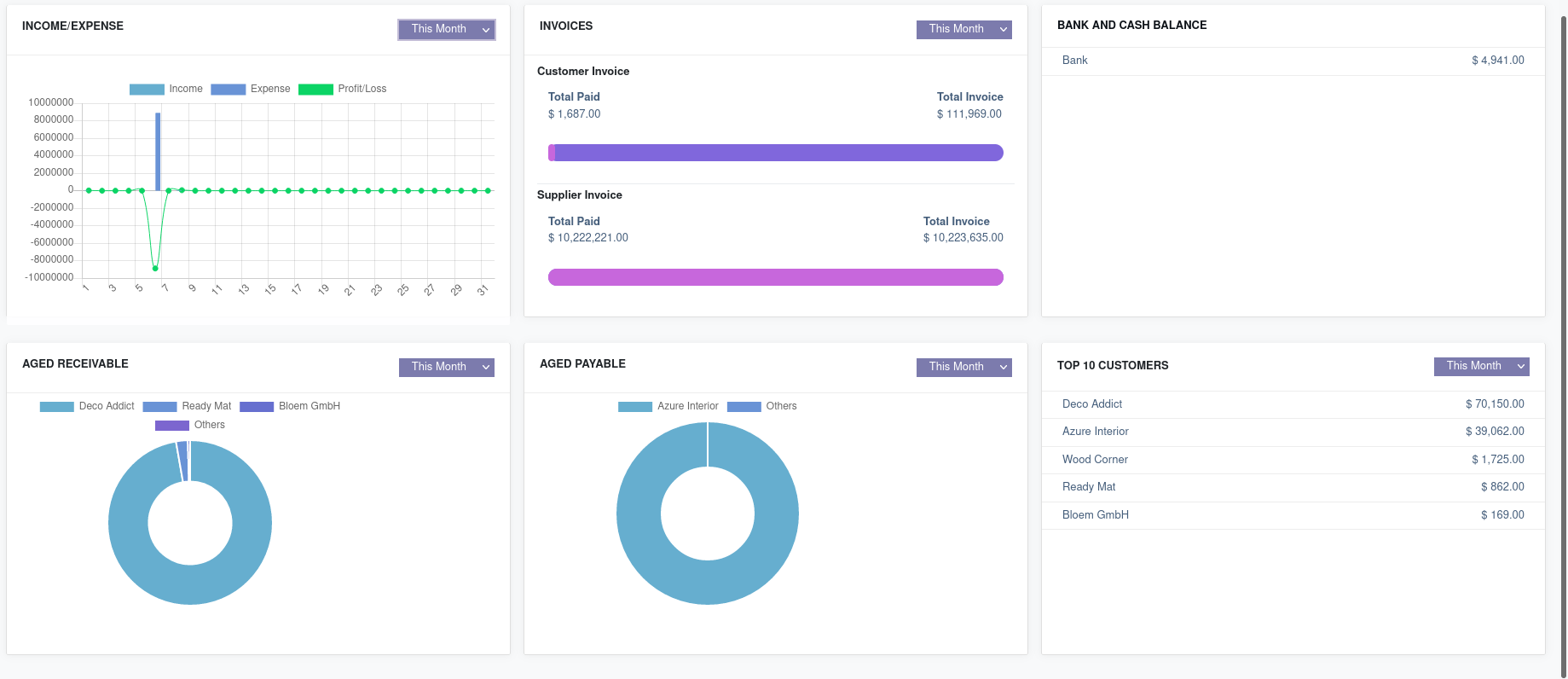
Task: Click the Supplier Invoice progress bar
Action: [776, 277]
